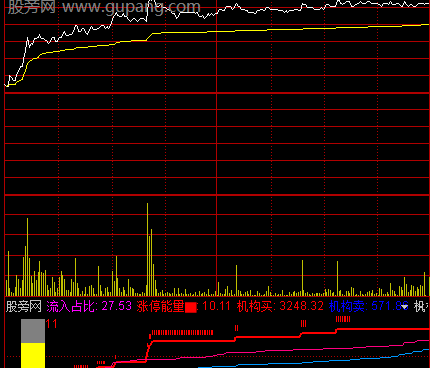Click the red square marker after 张停能里

191,307
